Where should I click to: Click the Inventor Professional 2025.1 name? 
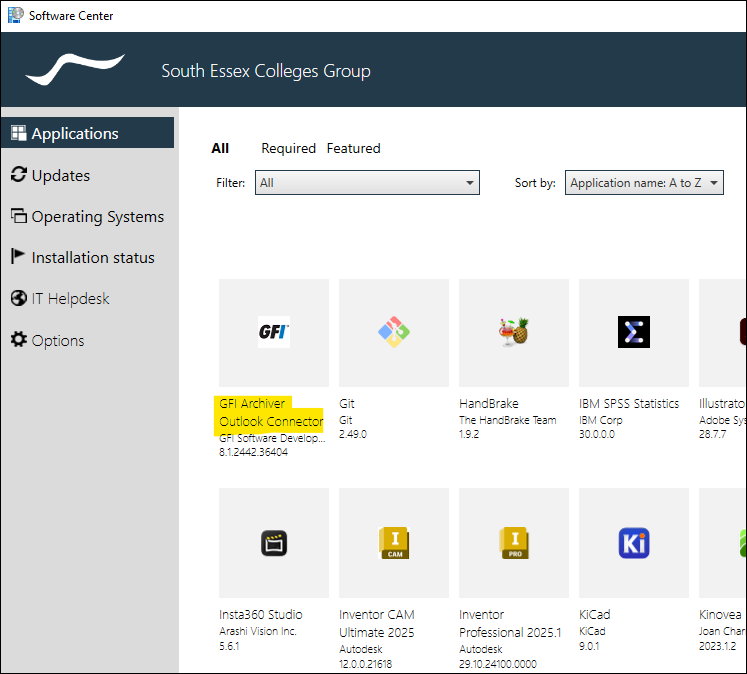pos(510,624)
